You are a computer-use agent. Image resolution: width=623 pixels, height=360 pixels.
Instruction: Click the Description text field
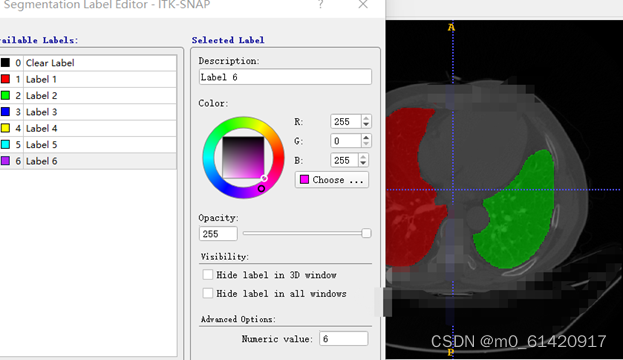285,77
